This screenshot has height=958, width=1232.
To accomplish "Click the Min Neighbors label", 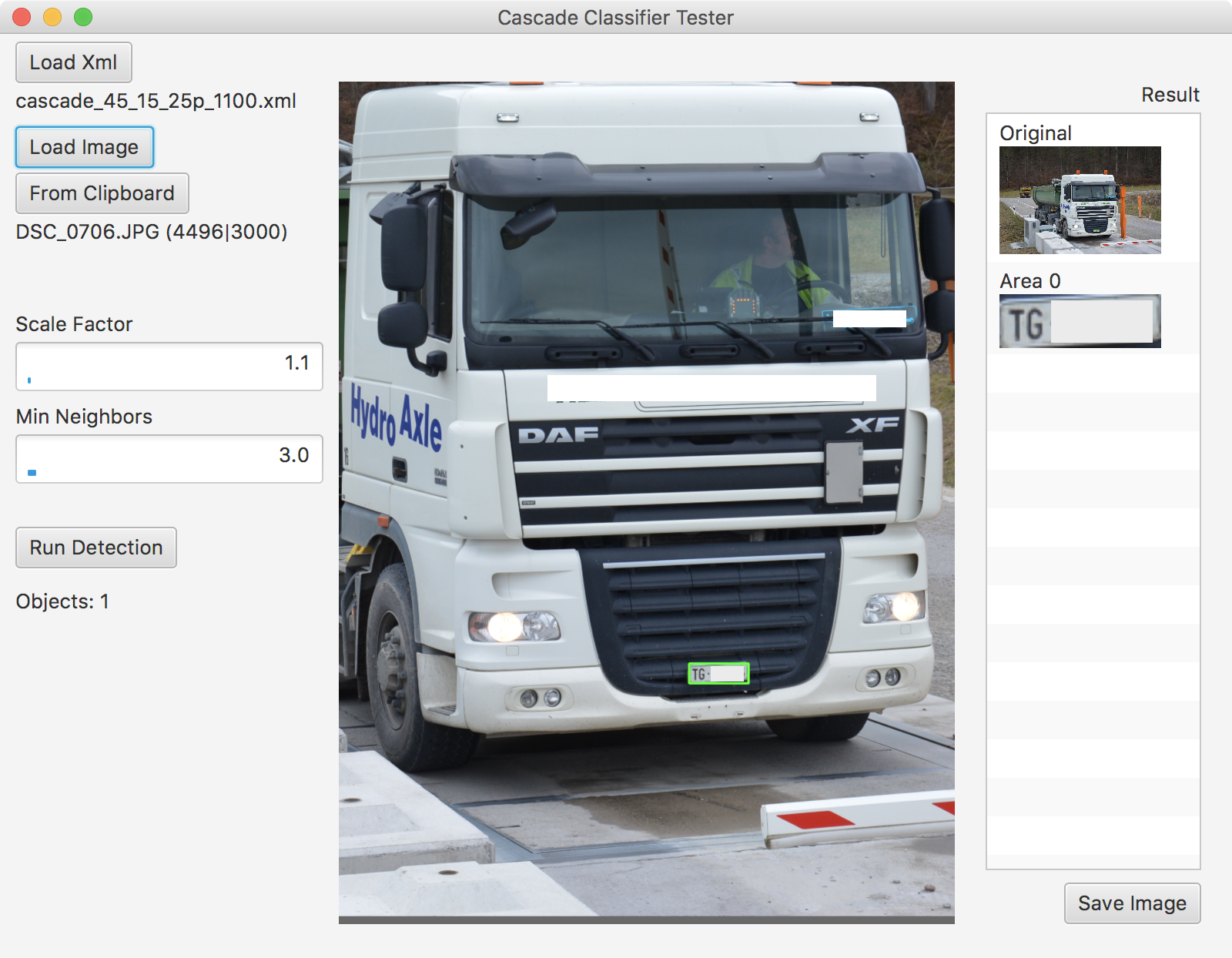I will tap(84, 417).
